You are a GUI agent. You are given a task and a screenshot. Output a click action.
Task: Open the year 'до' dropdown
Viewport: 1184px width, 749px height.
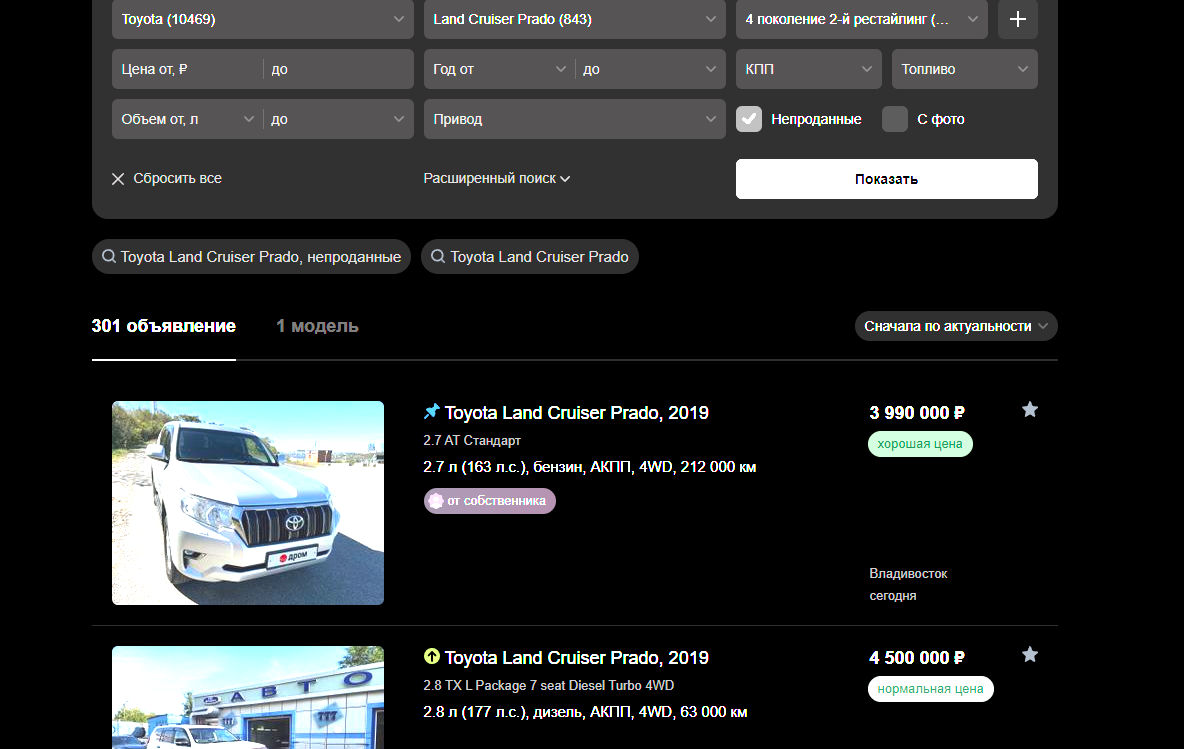650,69
